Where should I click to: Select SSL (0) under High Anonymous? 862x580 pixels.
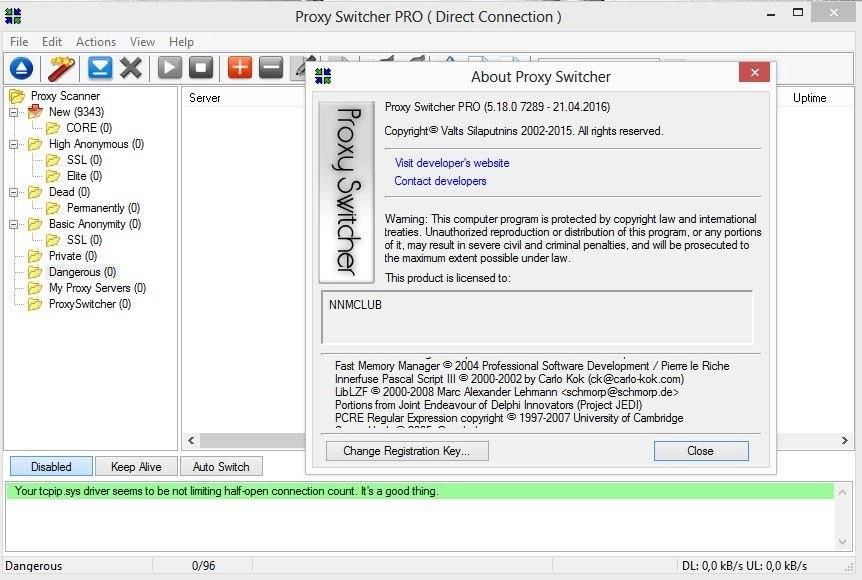click(84, 160)
